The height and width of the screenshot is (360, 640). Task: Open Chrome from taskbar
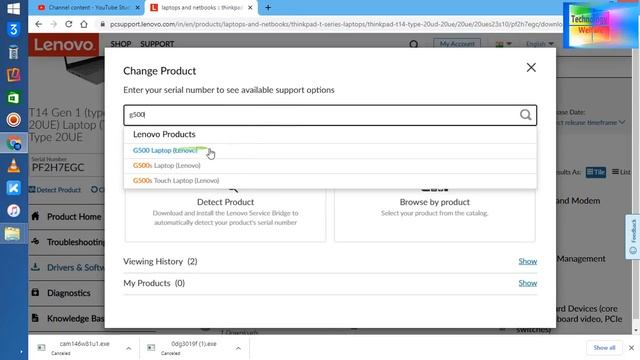click(x=13, y=143)
